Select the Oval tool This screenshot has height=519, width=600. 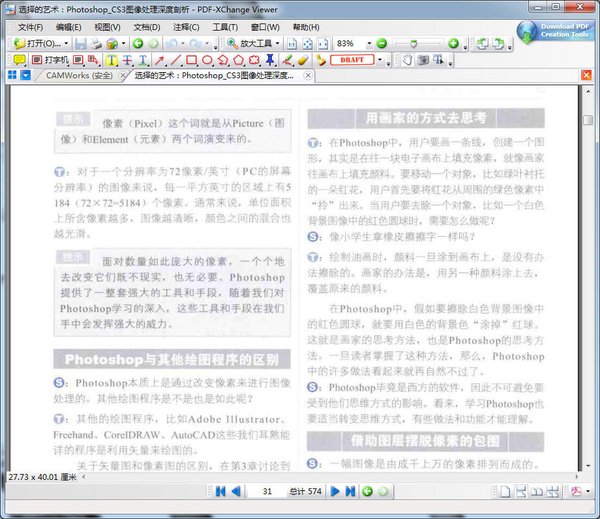(207, 60)
